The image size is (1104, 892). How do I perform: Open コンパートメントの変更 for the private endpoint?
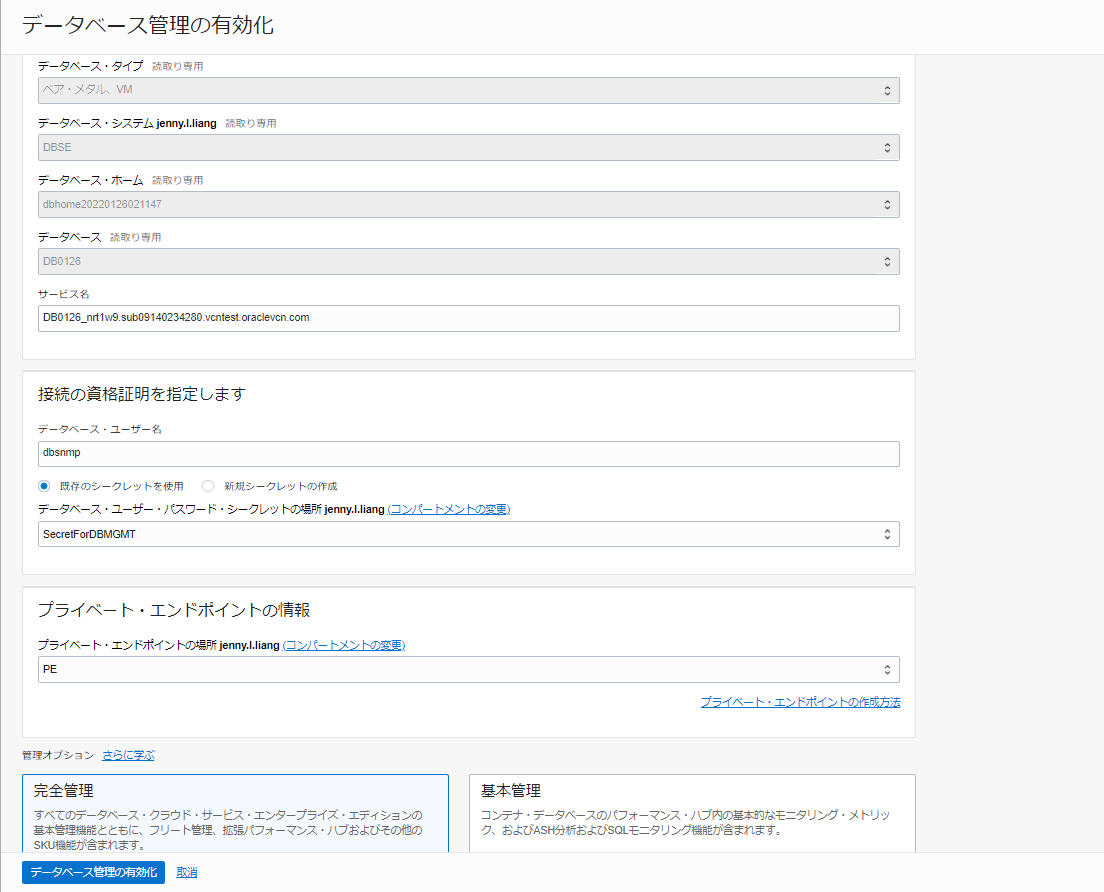(x=346, y=645)
